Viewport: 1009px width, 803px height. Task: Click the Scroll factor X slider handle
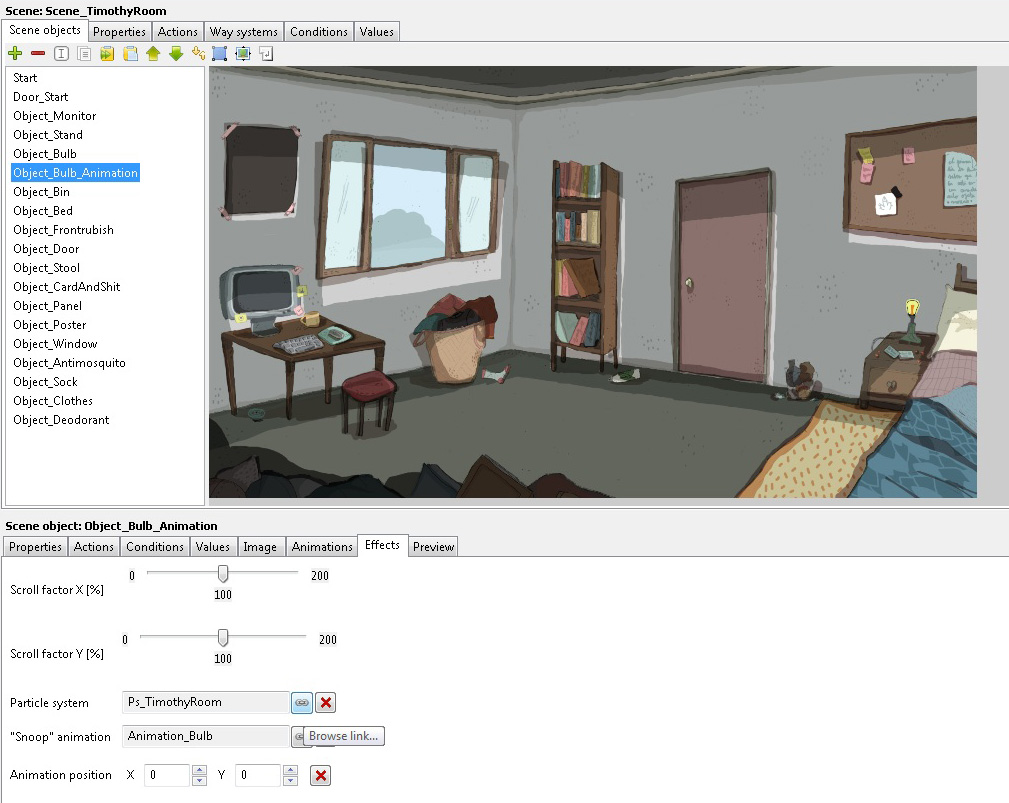[223, 573]
